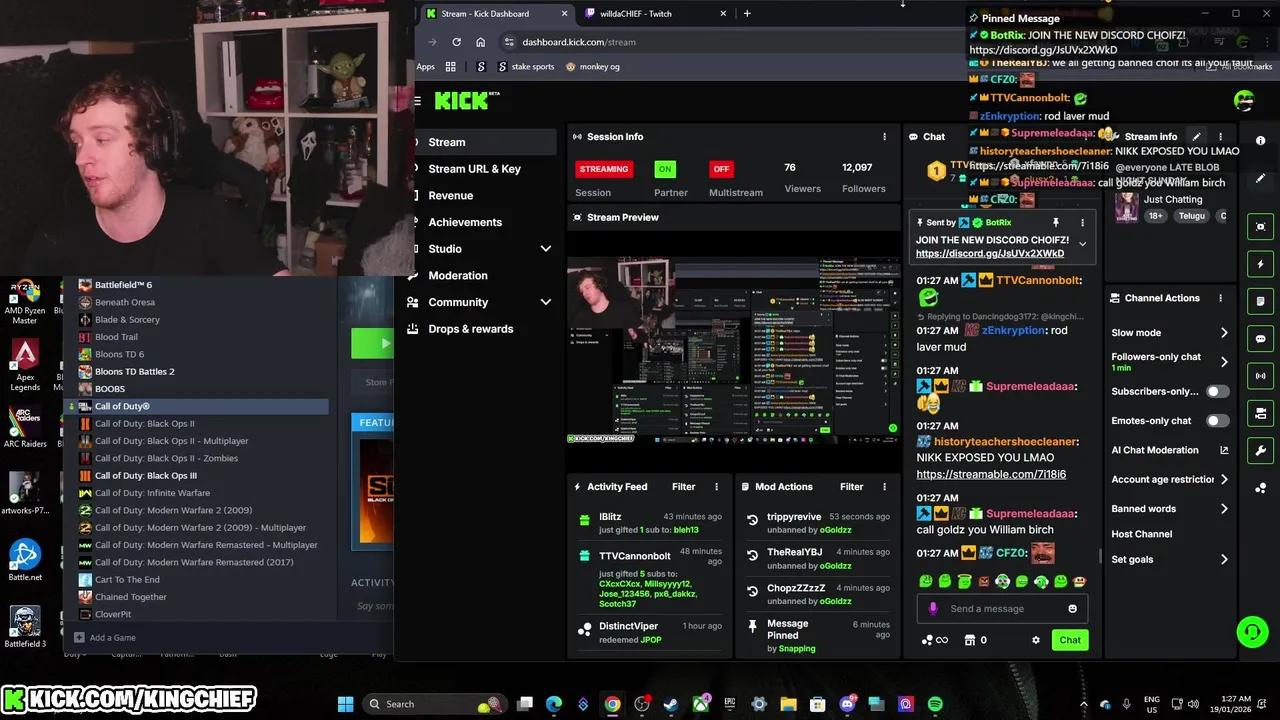Open Mod Actions Filter
1280x720 pixels.
(852, 487)
